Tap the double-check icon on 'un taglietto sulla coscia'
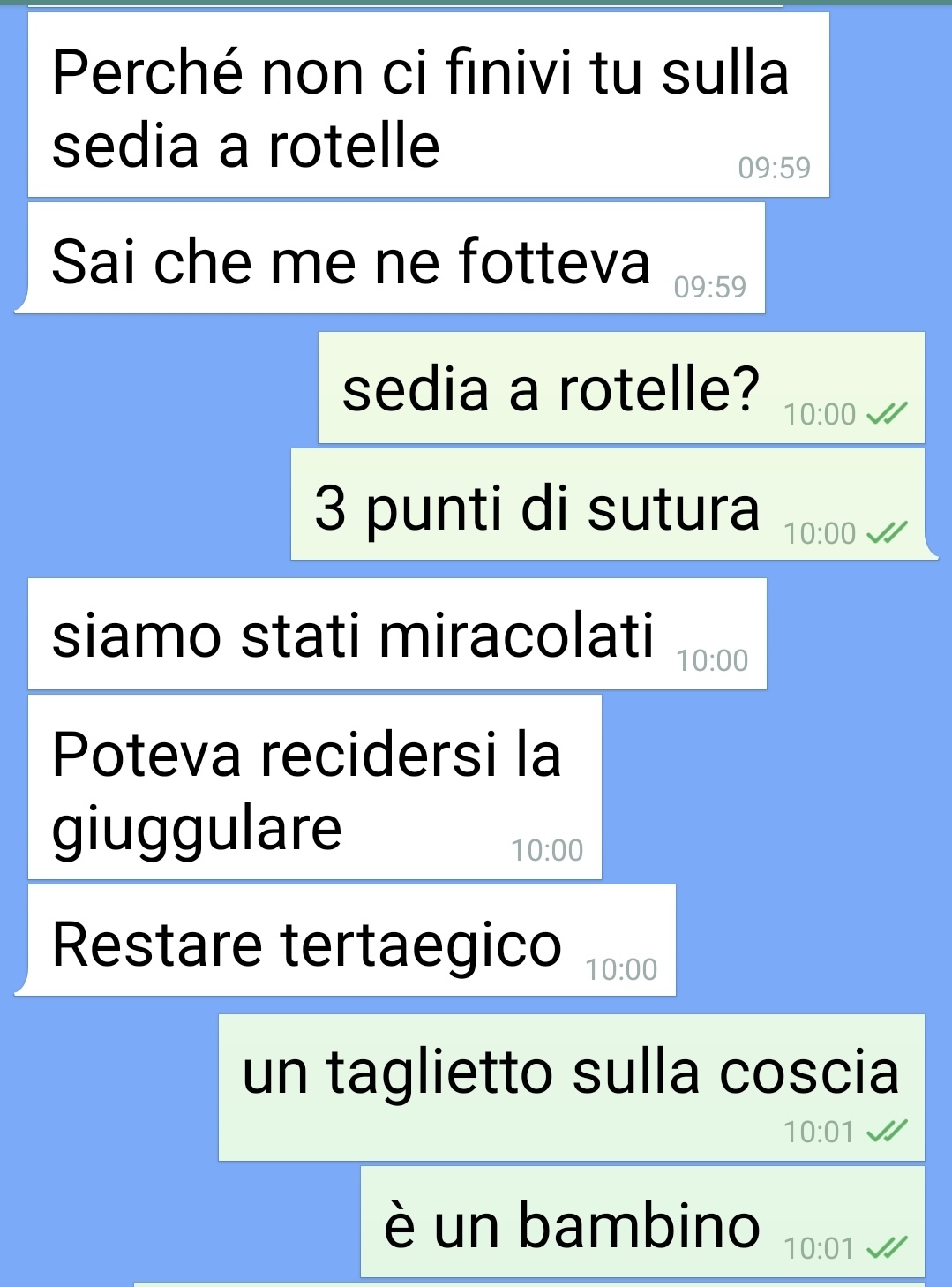952x1287 pixels. tap(887, 1131)
